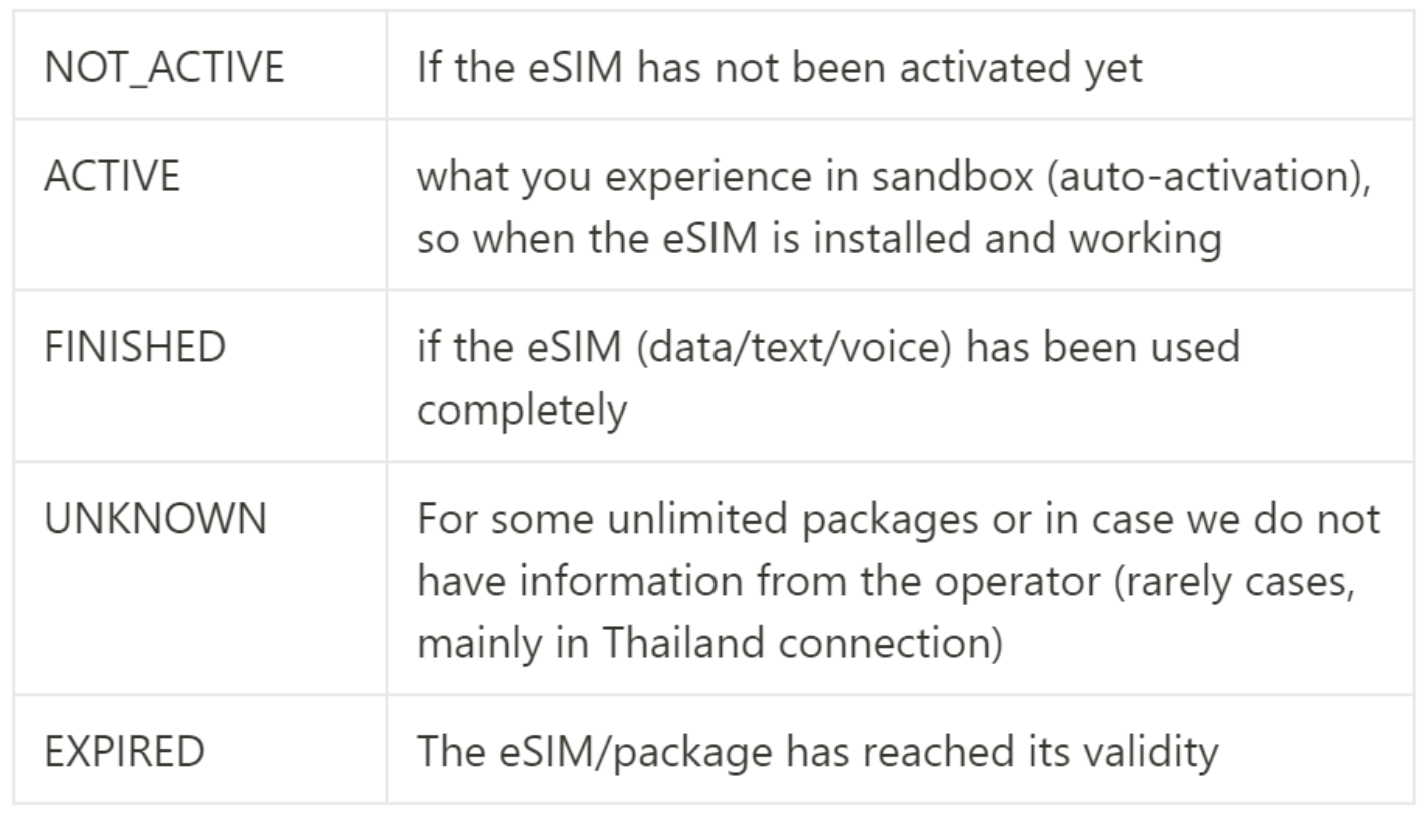This screenshot has height=814, width=1422.
Task: Click 'If the eSIM has not been activated yet'
Action: pyautogui.click(x=779, y=68)
